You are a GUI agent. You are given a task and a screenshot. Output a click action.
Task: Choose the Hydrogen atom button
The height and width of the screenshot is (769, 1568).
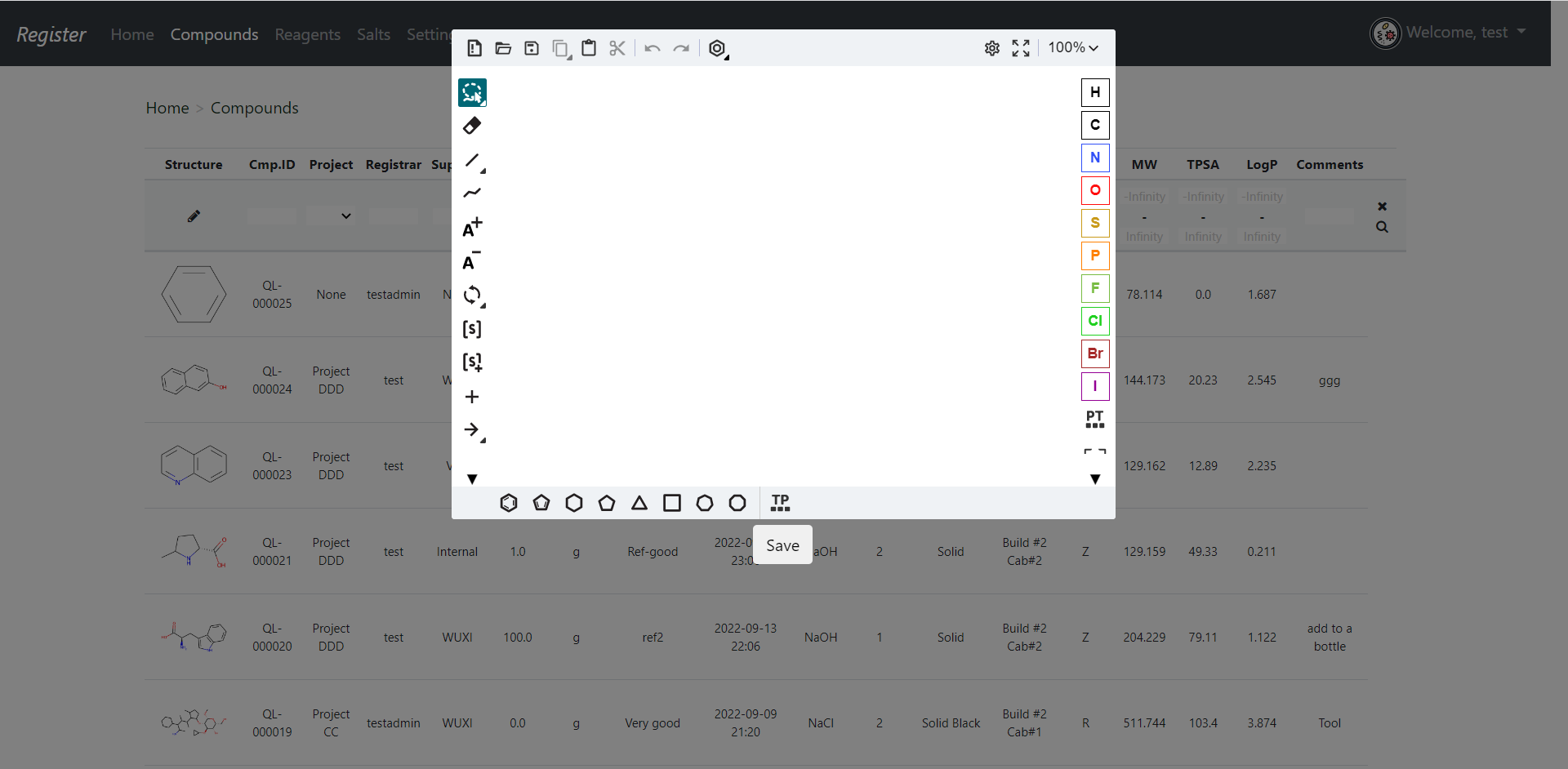pos(1095,92)
